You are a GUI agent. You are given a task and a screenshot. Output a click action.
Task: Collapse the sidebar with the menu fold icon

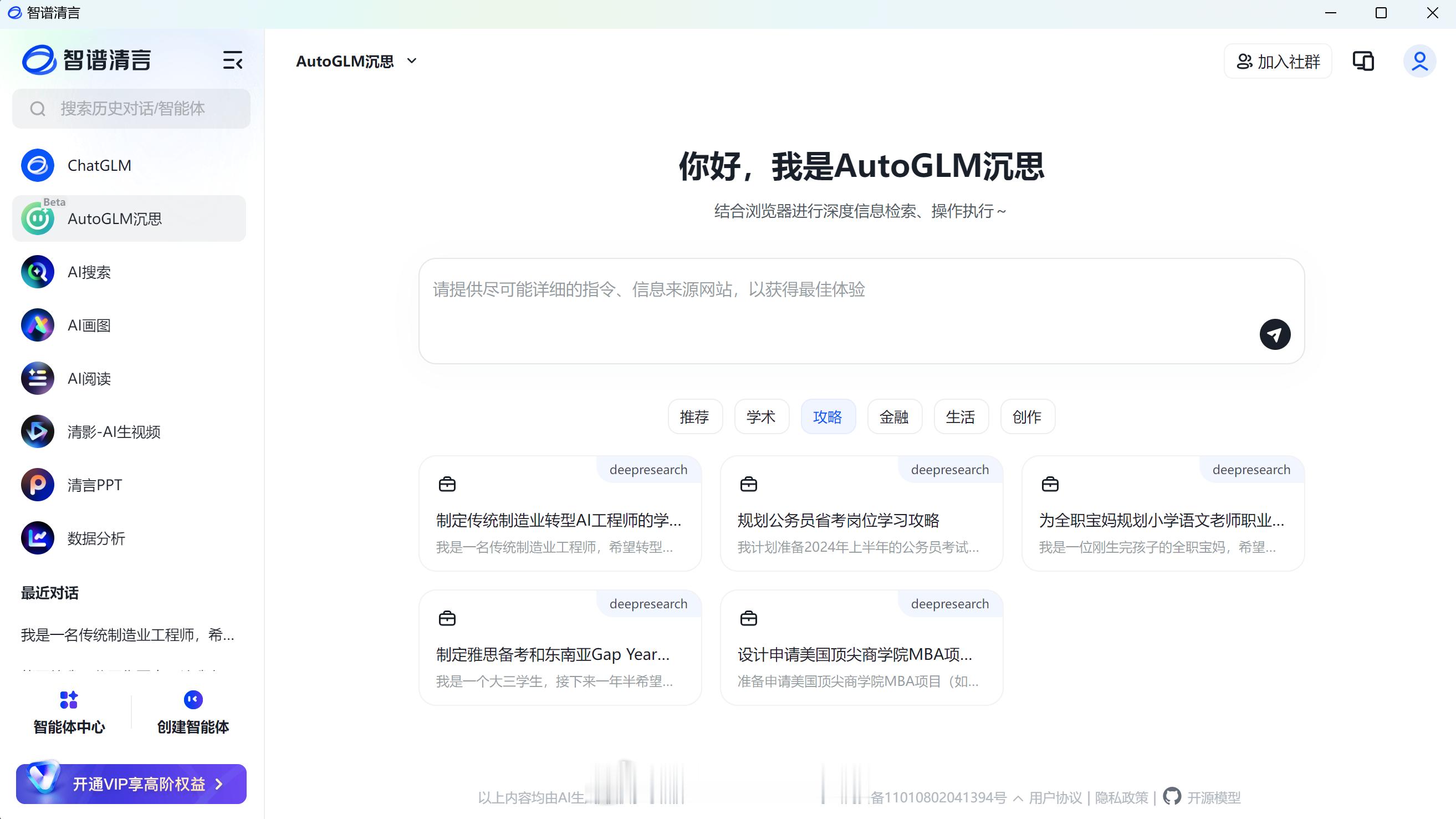click(x=232, y=60)
